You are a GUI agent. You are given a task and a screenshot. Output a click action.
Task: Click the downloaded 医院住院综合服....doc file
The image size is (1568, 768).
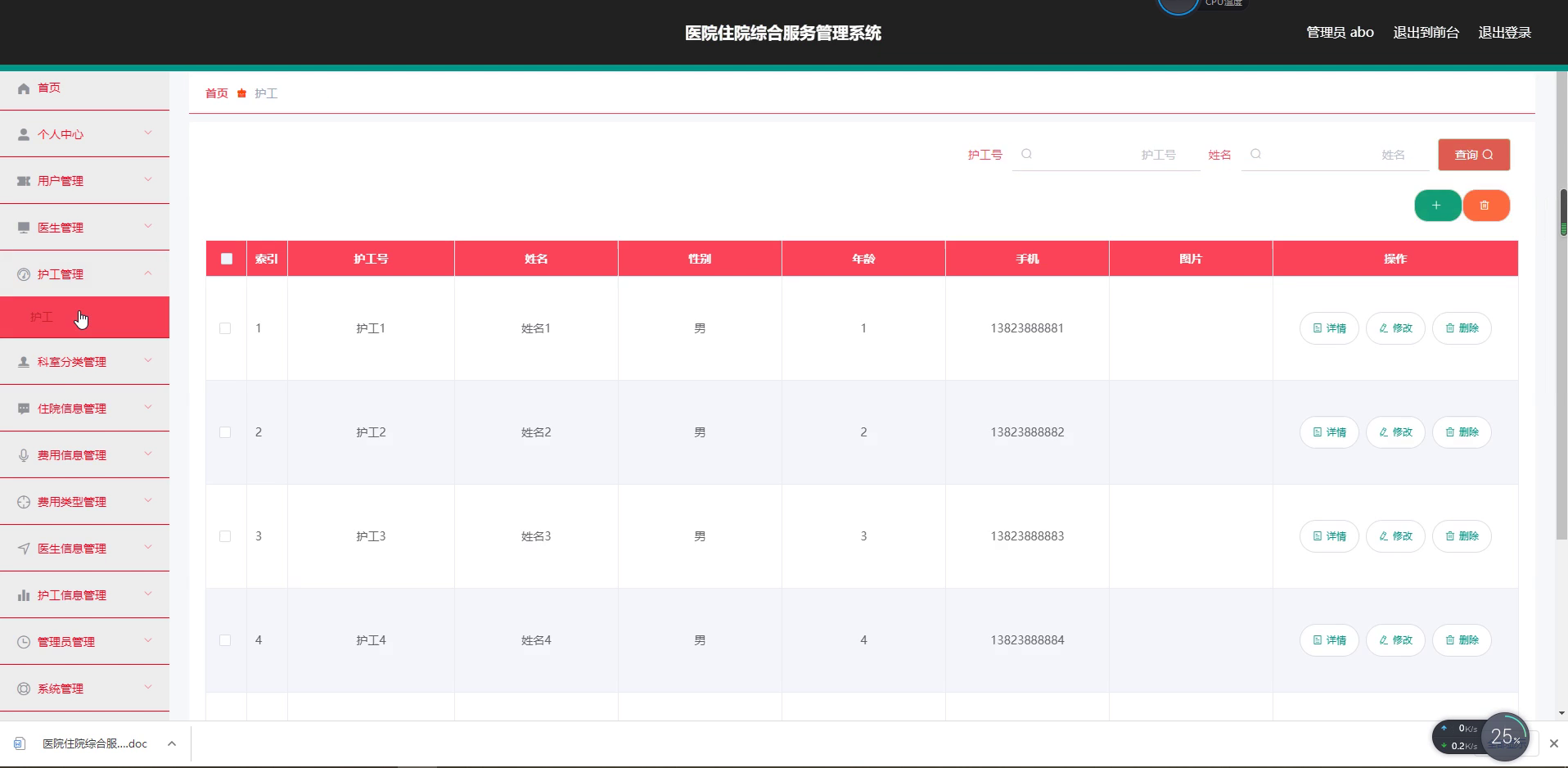coord(95,743)
